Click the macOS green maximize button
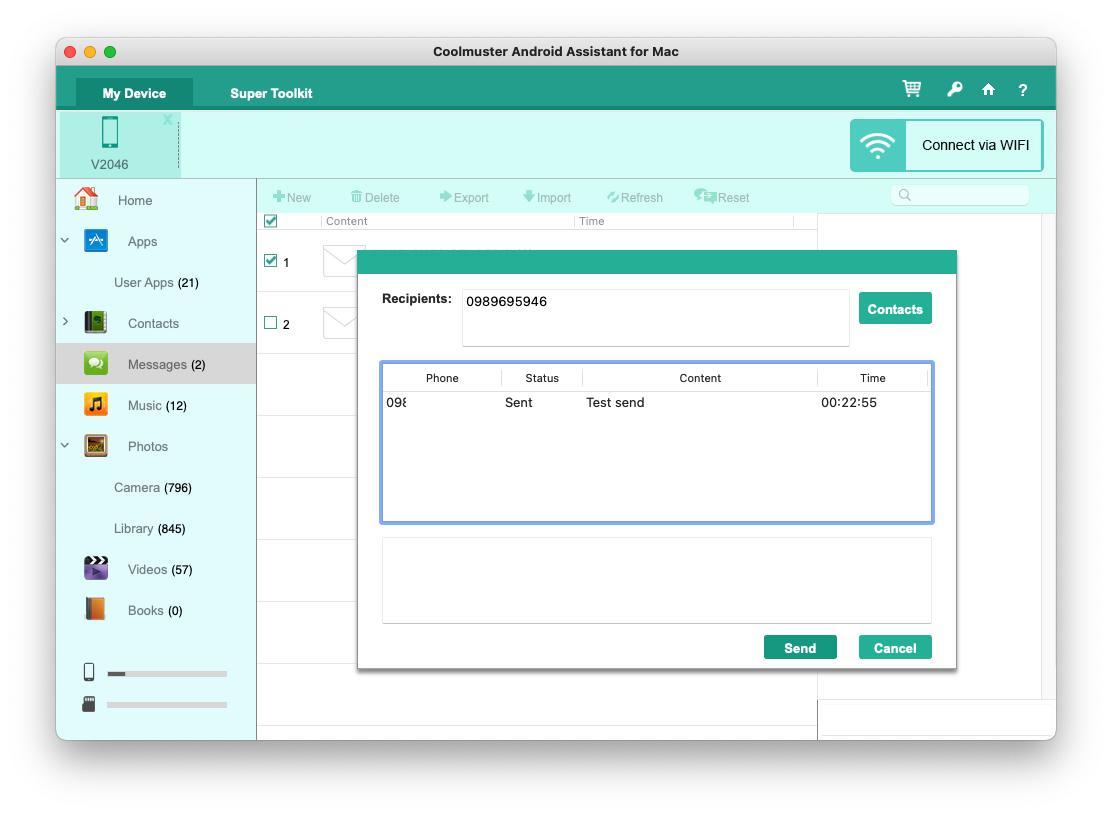The image size is (1112, 814). click(110, 52)
